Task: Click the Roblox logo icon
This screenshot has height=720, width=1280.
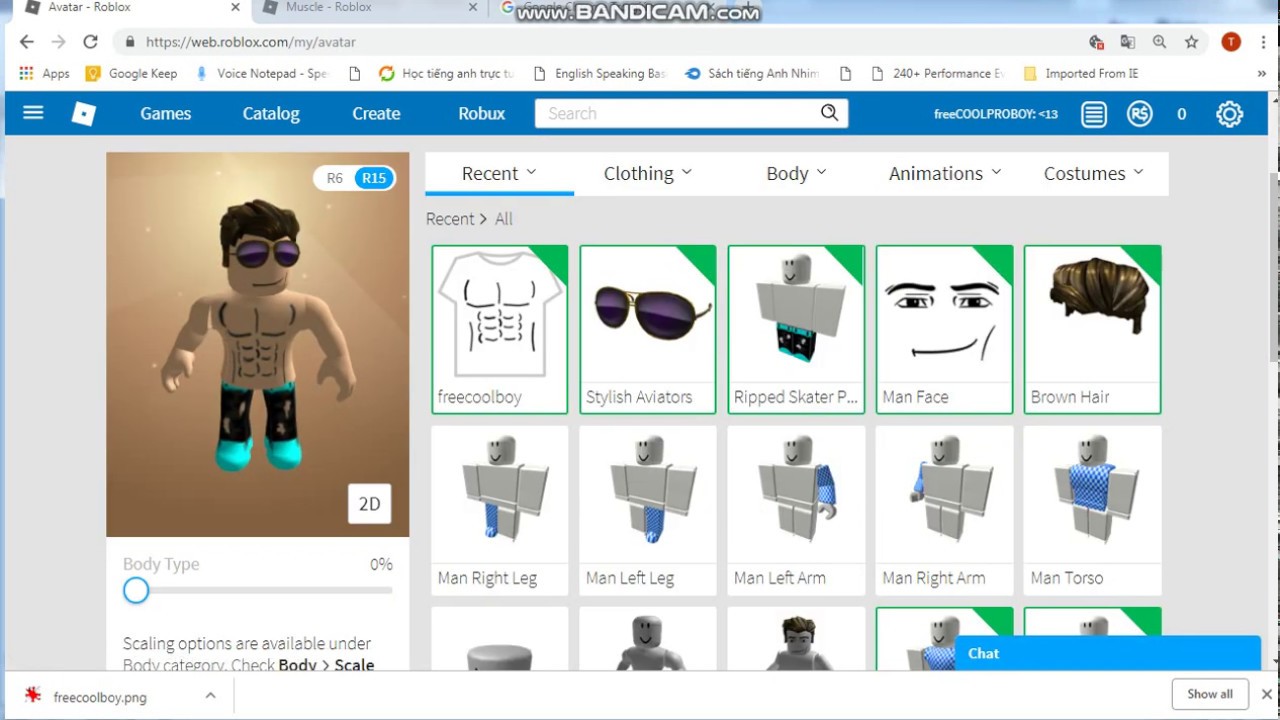Action: coord(84,114)
